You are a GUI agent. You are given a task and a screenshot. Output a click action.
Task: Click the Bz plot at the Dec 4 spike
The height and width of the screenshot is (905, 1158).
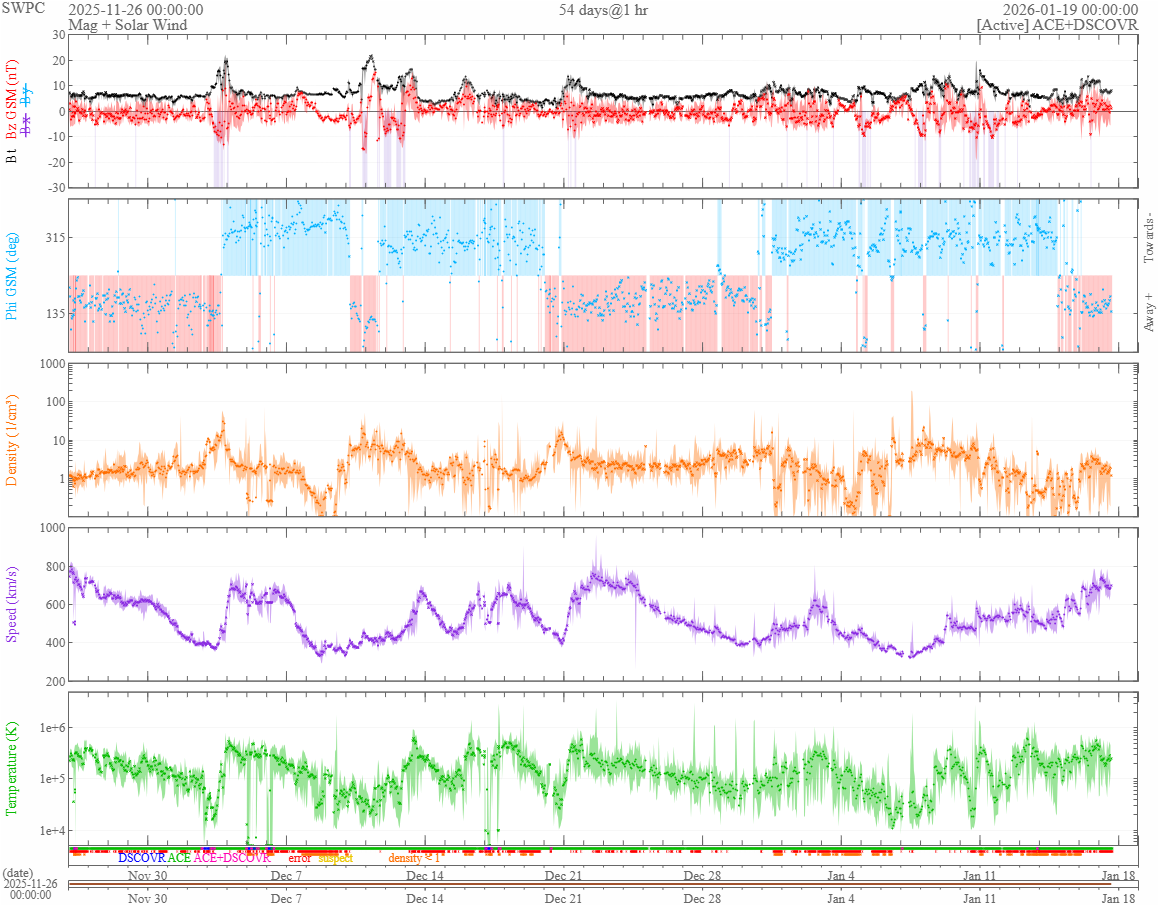tap(225, 63)
